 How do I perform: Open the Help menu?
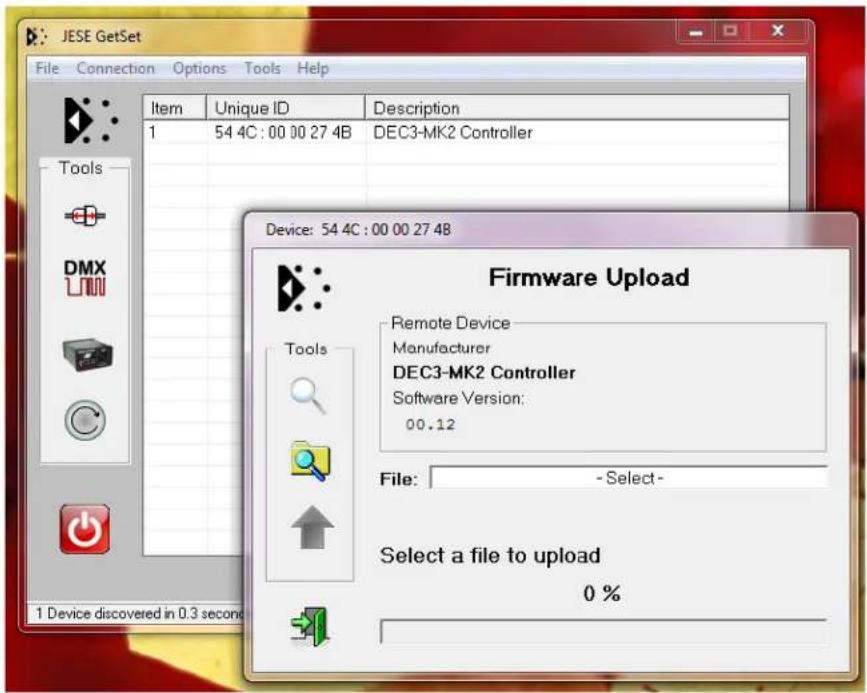click(313, 69)
